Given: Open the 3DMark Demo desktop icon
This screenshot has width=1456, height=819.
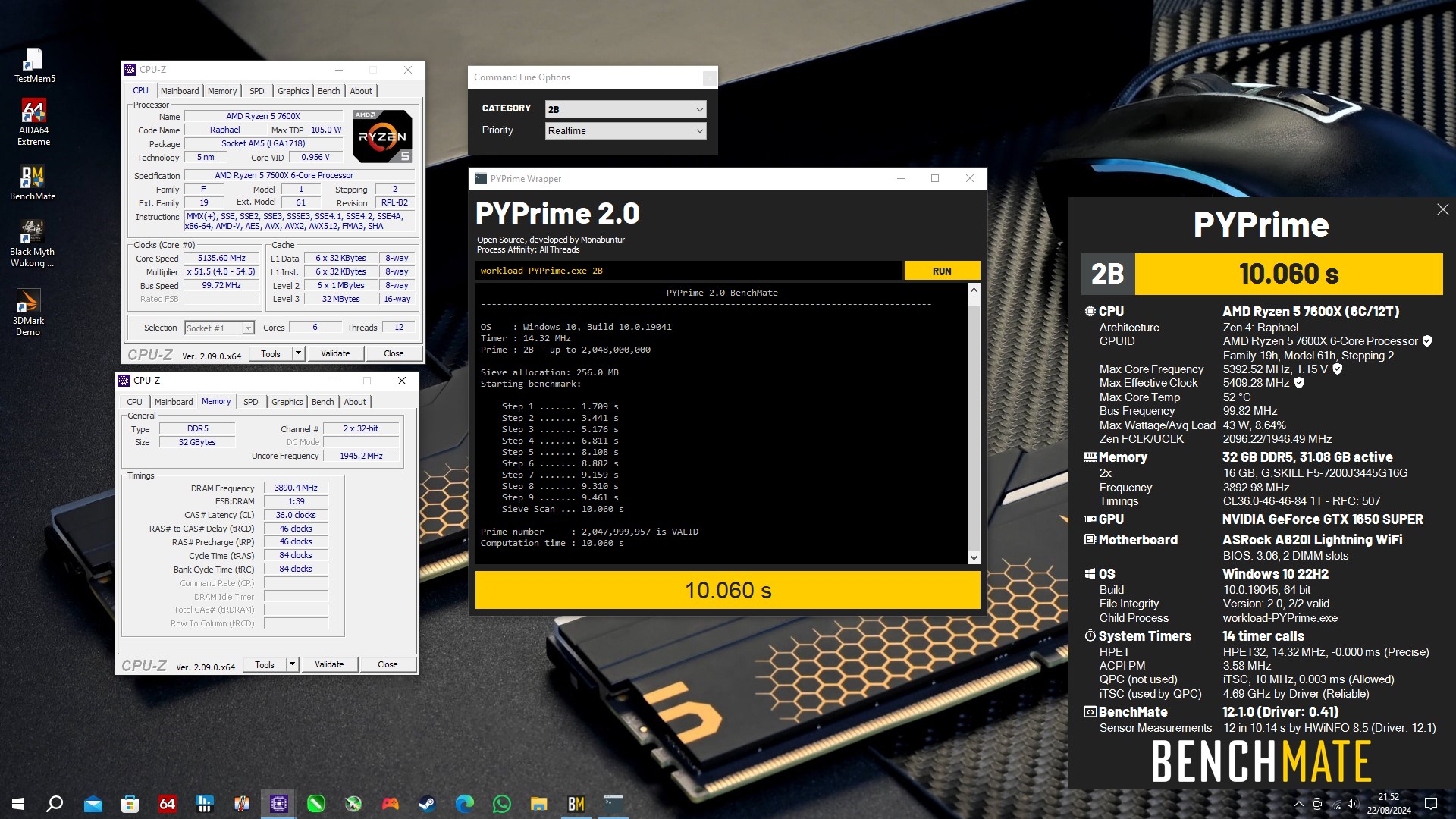Looking at the screenshot, I should coord(28,312).
